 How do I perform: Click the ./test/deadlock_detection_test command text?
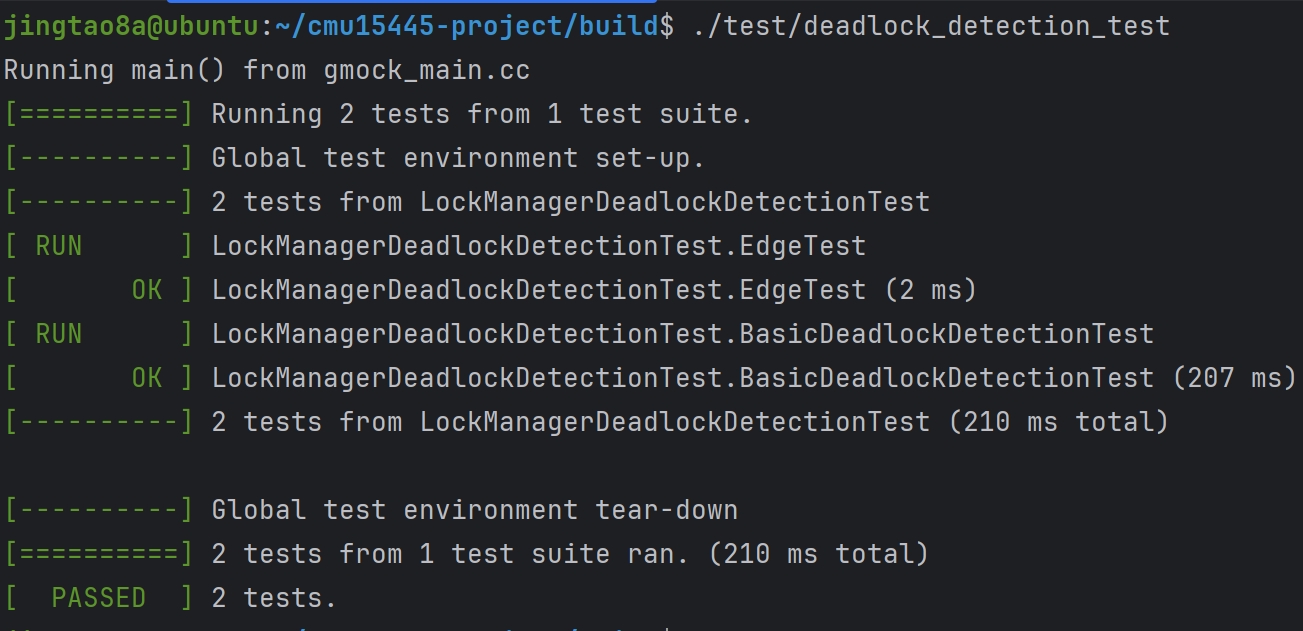click(x=931, y=26)
